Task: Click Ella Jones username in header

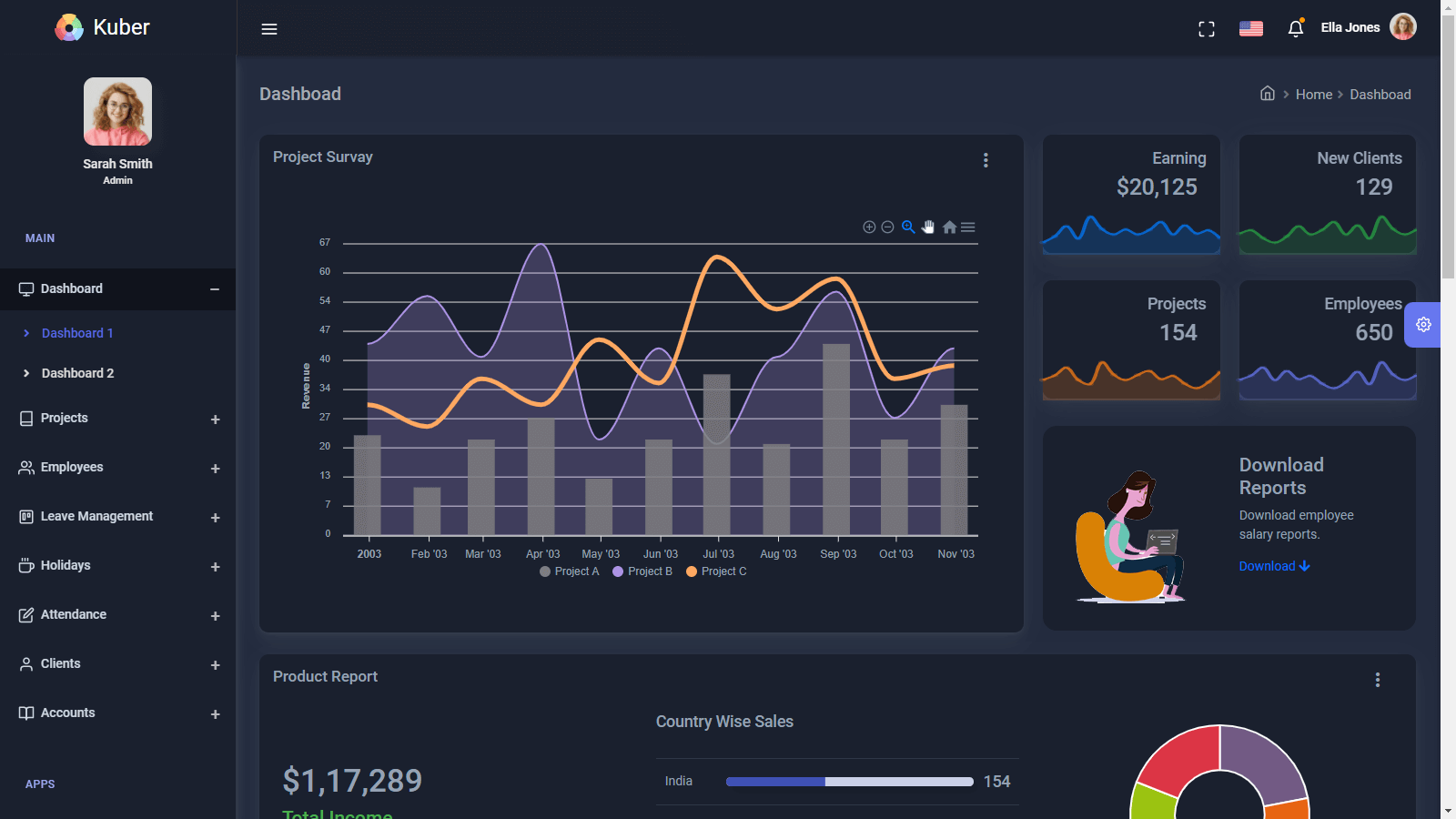Action: pos(1350,27)
